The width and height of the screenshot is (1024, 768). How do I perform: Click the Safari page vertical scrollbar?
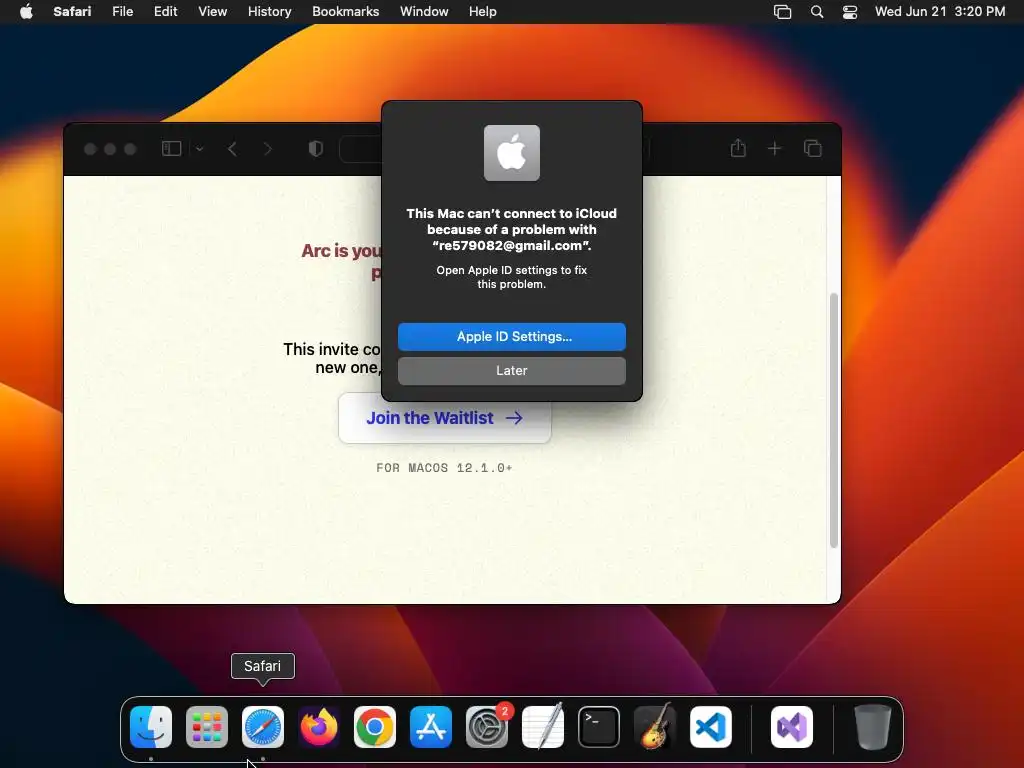click(833, 421)
